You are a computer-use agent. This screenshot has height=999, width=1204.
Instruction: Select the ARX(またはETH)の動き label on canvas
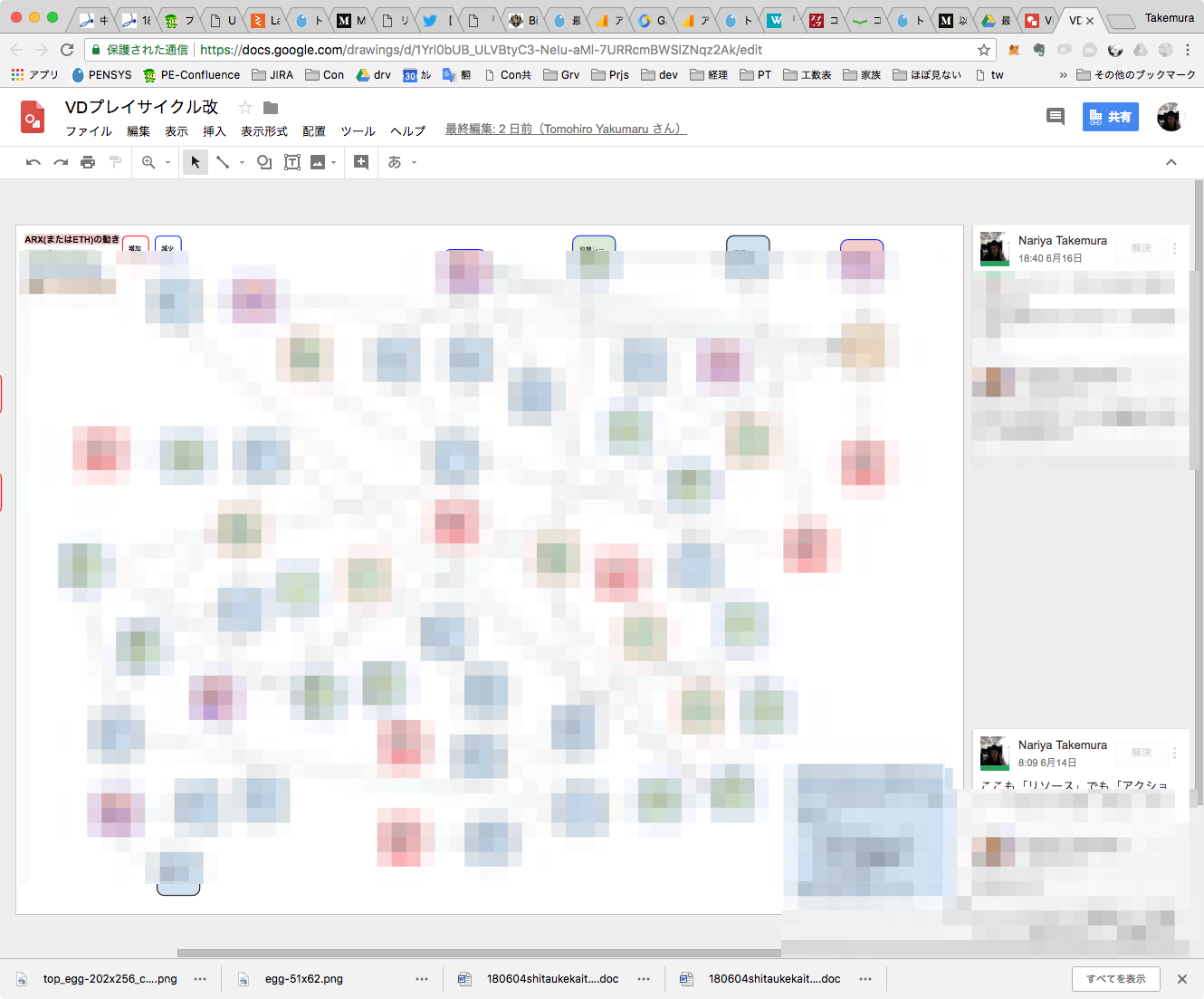click(72, 239)
